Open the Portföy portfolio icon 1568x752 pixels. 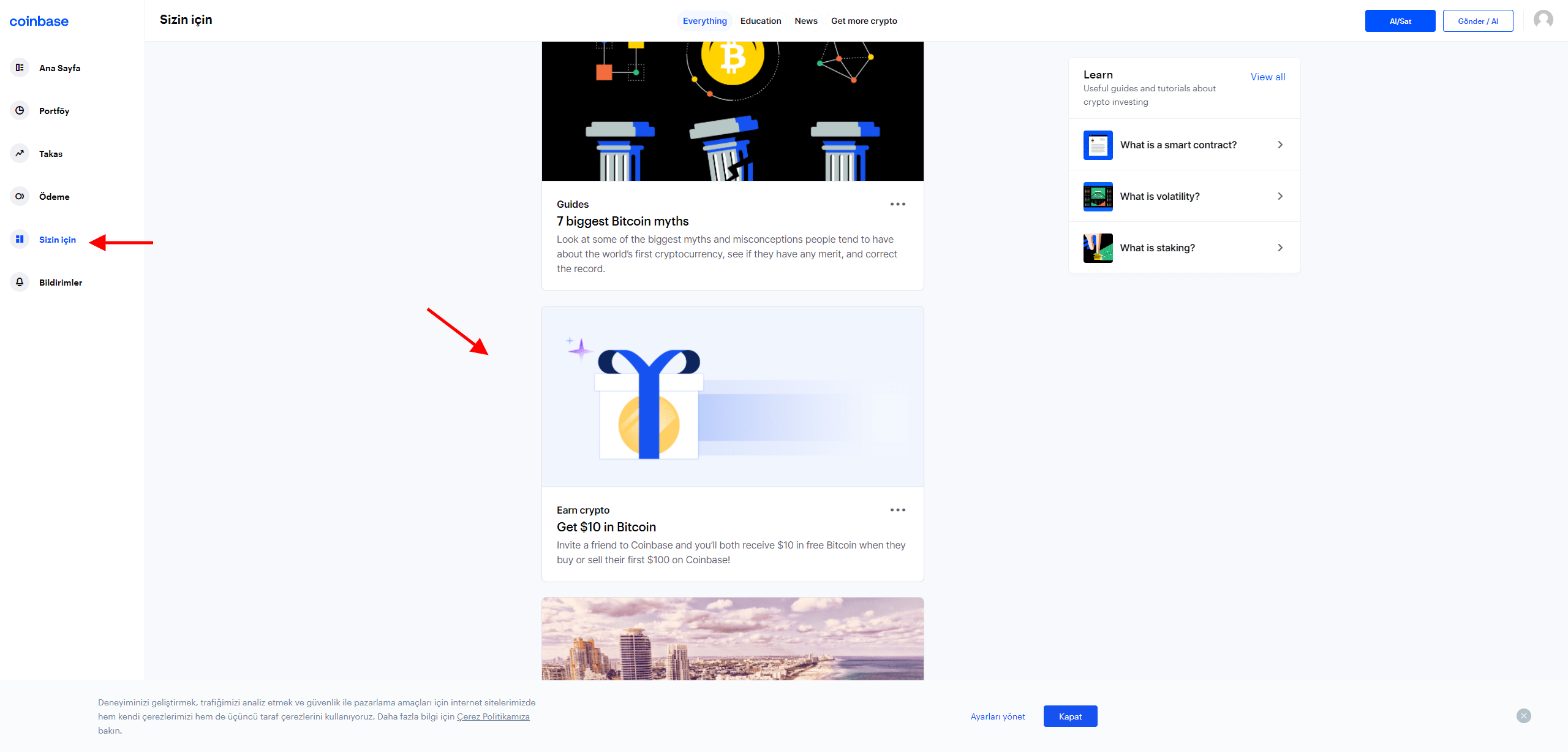[20, 110]
